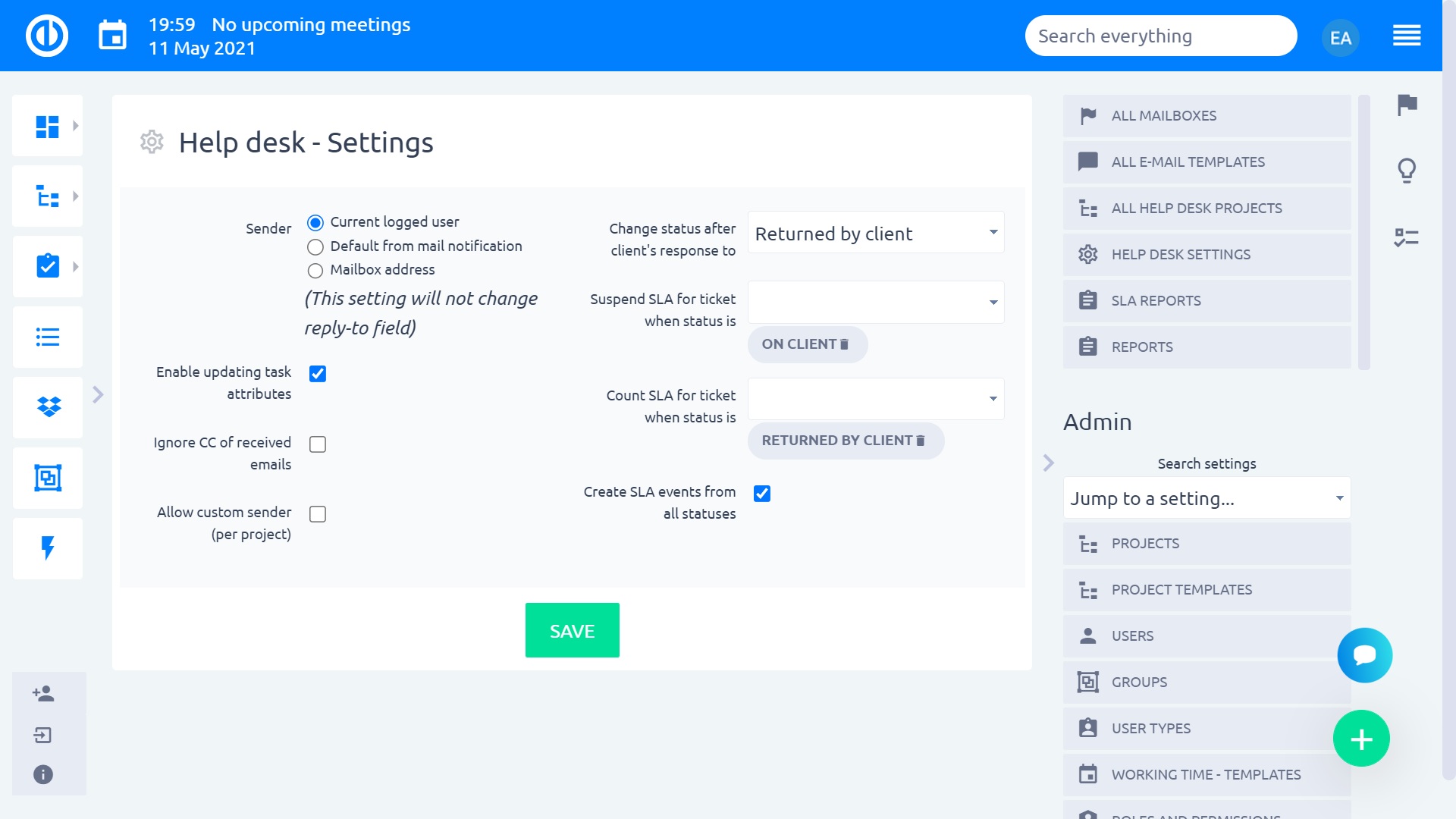Viewport: 1456px width, 819px height.
Task: Open the tasks clipboard sidebar icon
Action: tap(47, 266)
